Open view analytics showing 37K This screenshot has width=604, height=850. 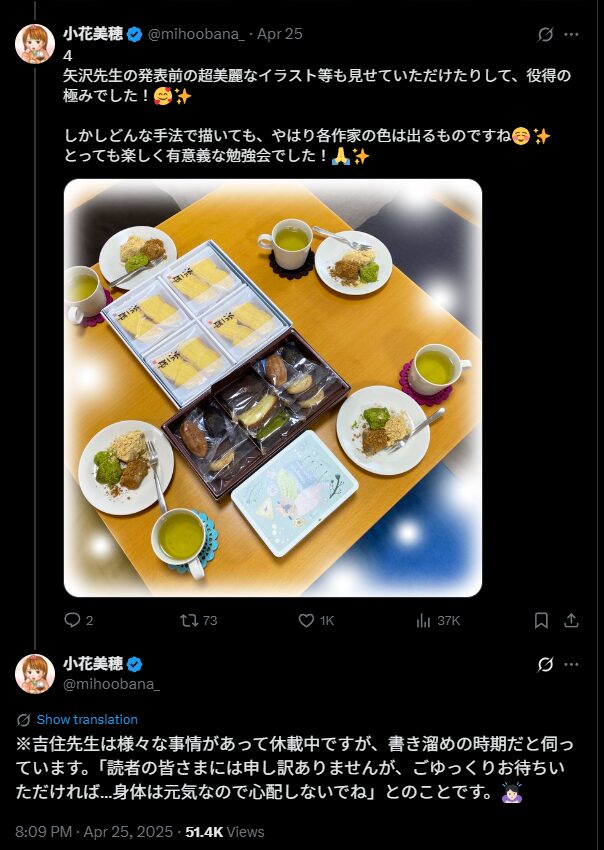423,621
